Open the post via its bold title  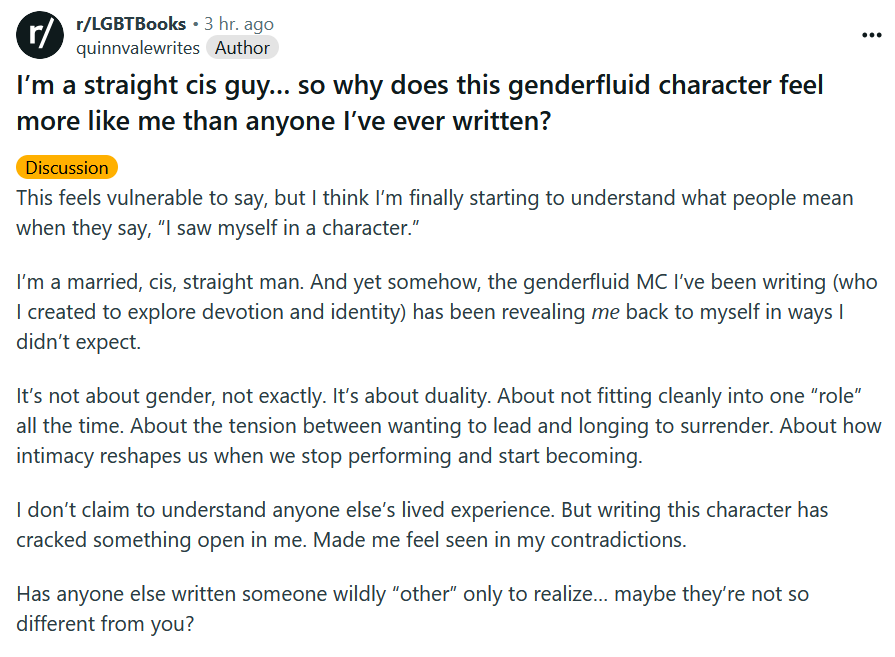pyautogui.click(x=420, y=103)
